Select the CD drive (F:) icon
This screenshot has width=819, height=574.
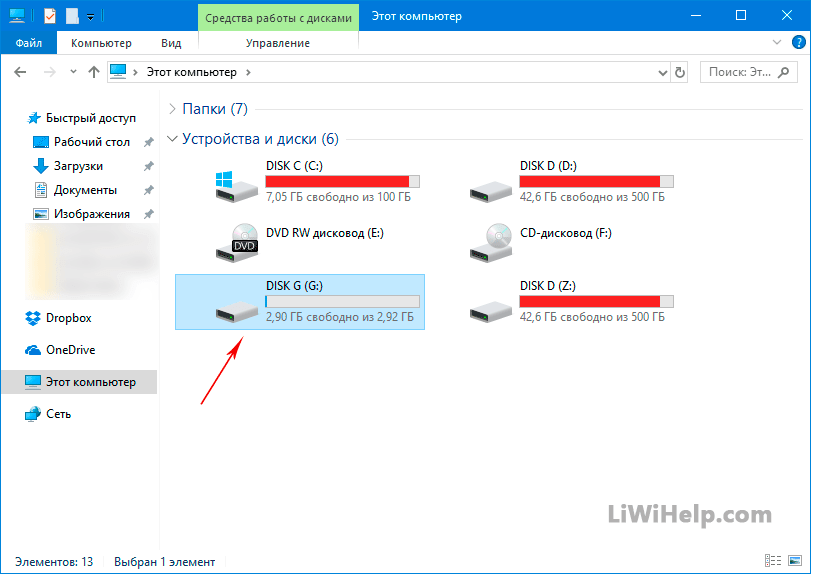(x=492, y=240)
